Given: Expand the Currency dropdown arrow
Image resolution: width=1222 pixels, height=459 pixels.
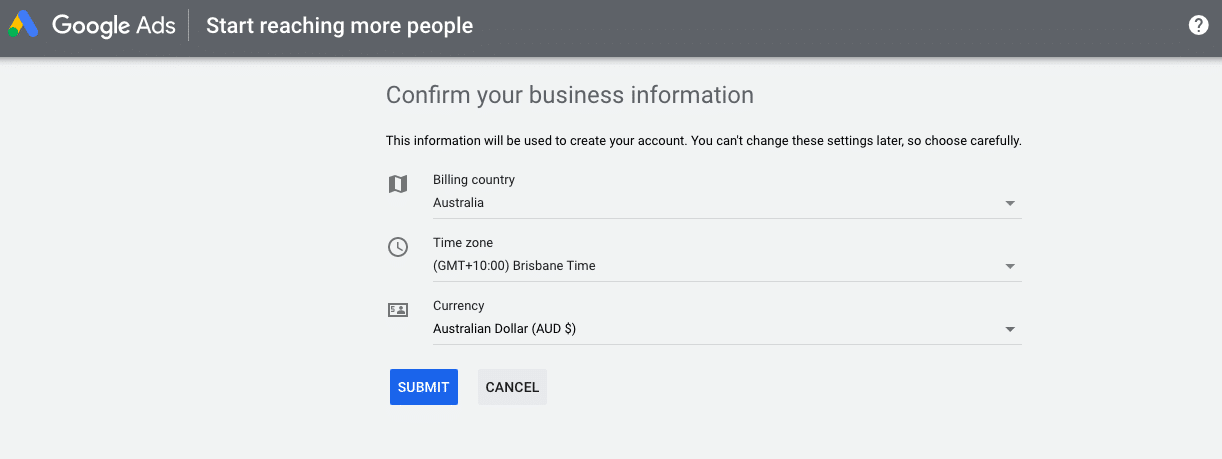Looking at the screenshot, I should [x=1010, y=329].
